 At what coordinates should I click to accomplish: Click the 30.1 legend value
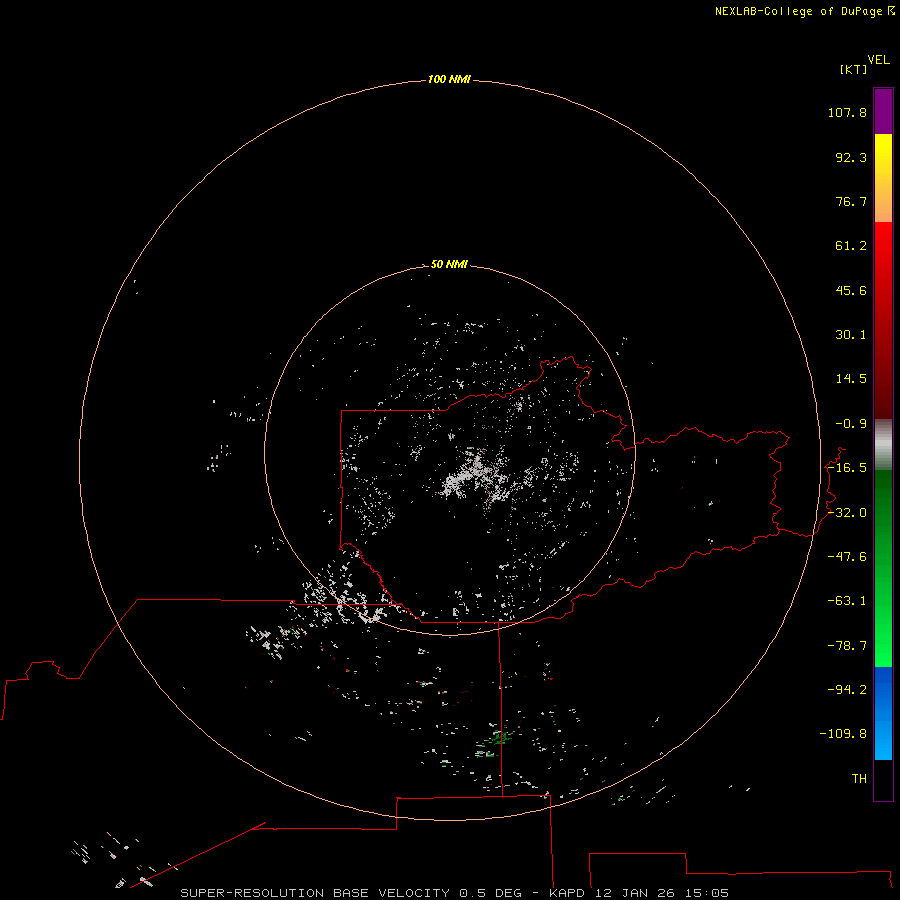(851, 335)
